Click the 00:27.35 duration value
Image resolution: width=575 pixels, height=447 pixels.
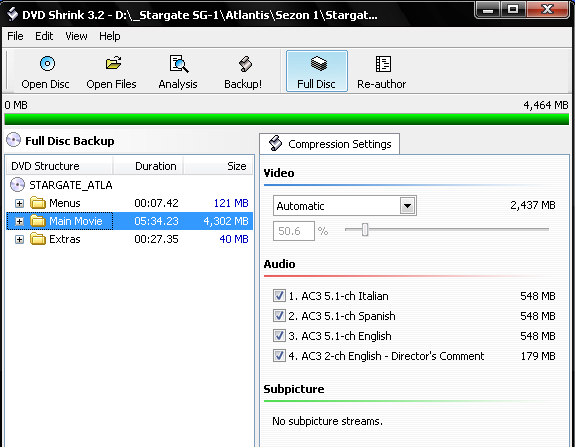157,239
